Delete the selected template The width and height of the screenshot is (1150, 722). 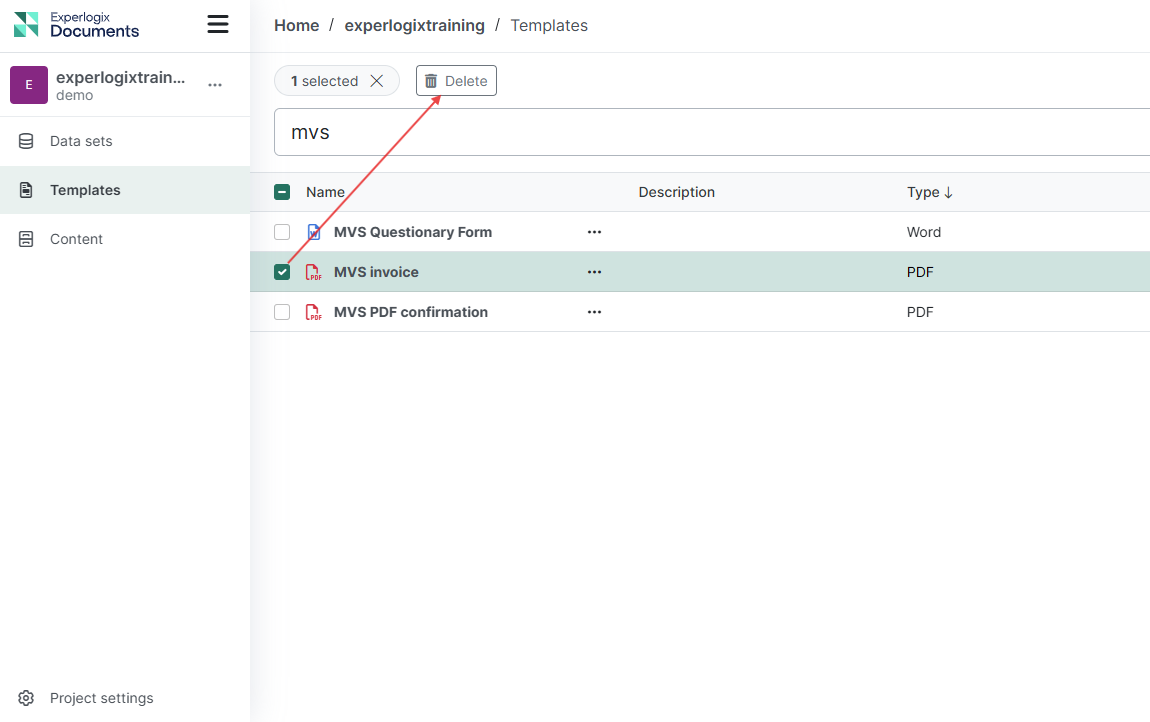coord(456,81)
